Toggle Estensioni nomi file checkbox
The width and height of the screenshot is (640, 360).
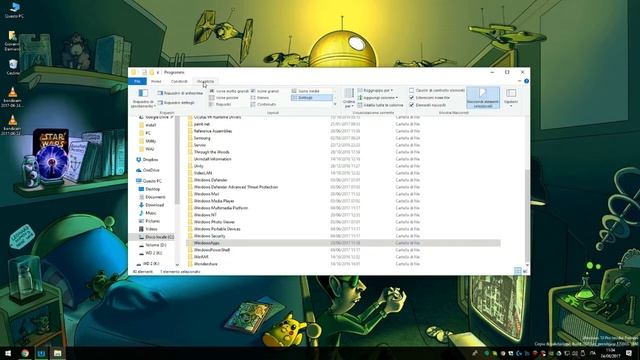[411, 98]
